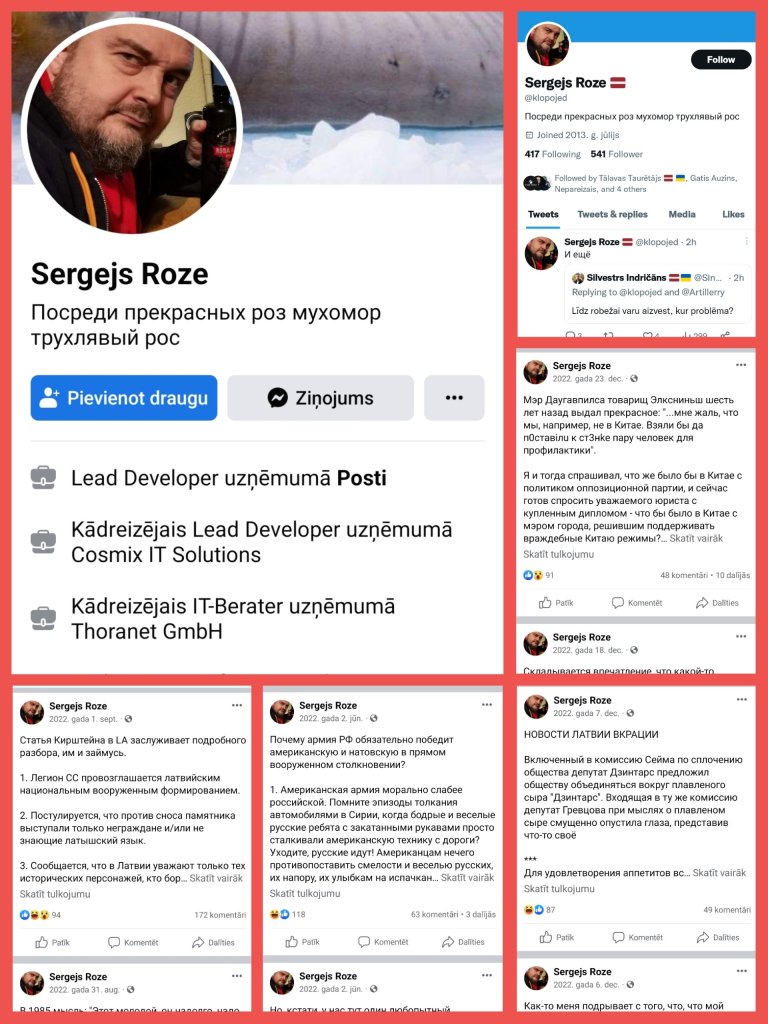Like the 23 Dec post with Patīk
The height and width of the screenshot is (1024, 768).
click(x=556, y=603)
